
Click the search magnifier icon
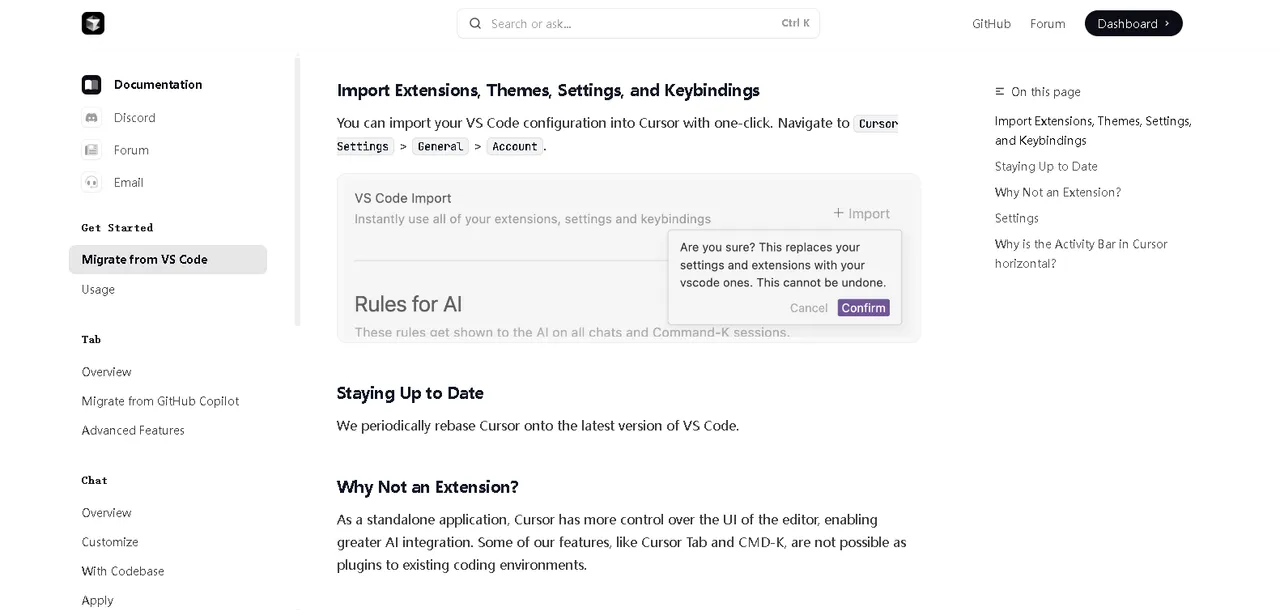tap(475, 23)
